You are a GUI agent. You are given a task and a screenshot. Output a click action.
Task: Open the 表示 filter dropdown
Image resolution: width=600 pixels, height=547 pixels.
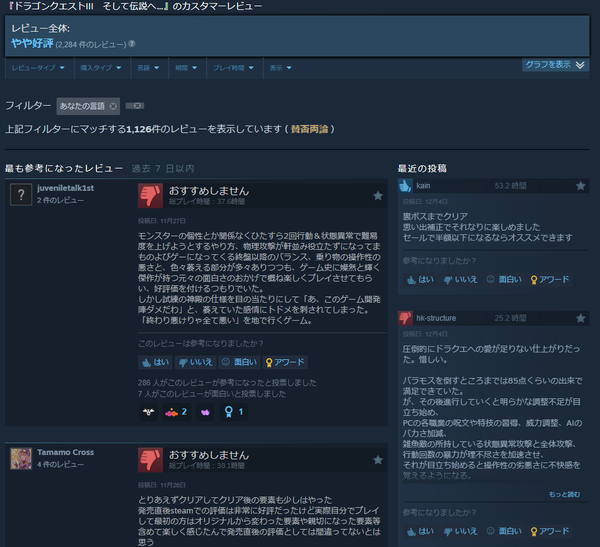tap(282, 68)
